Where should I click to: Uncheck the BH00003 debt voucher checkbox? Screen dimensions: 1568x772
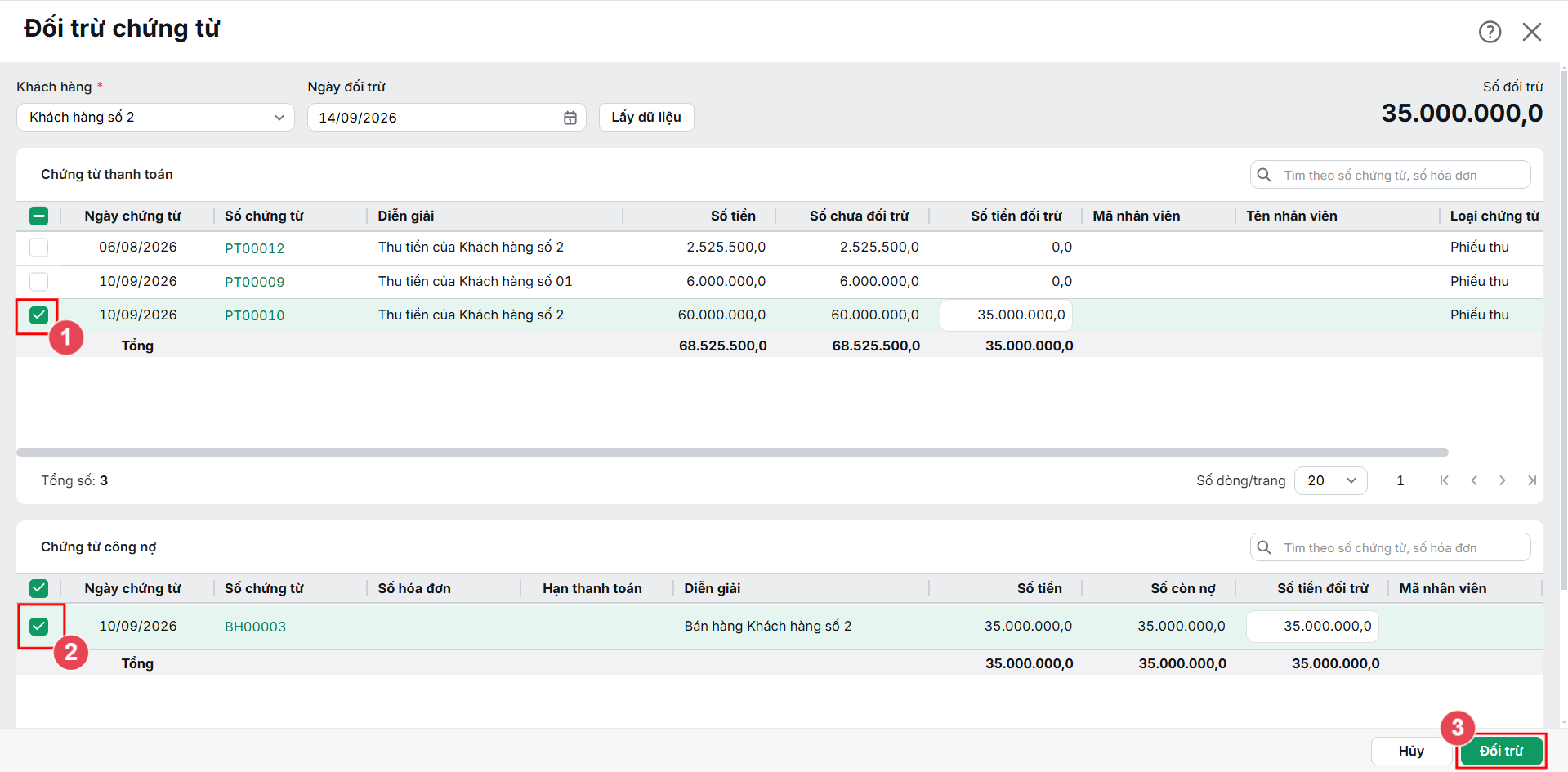[38, 627]
